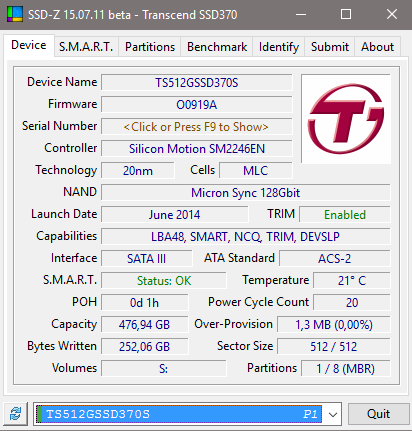
Task: Click the Temperature value 21° C
Action: 352,281
